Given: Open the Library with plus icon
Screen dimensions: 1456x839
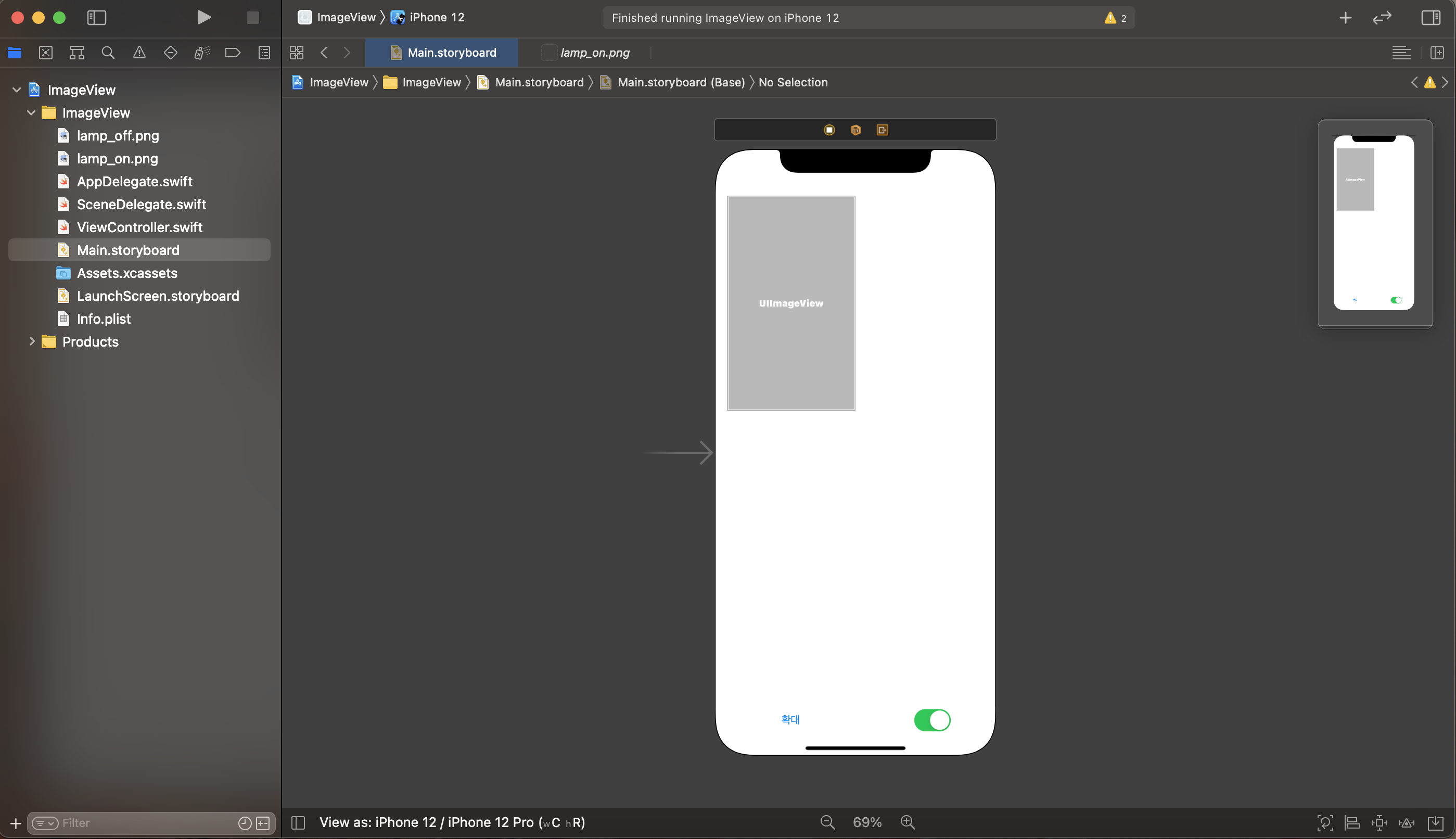Looking at the screenshot, I should [x=1345, y=18].
